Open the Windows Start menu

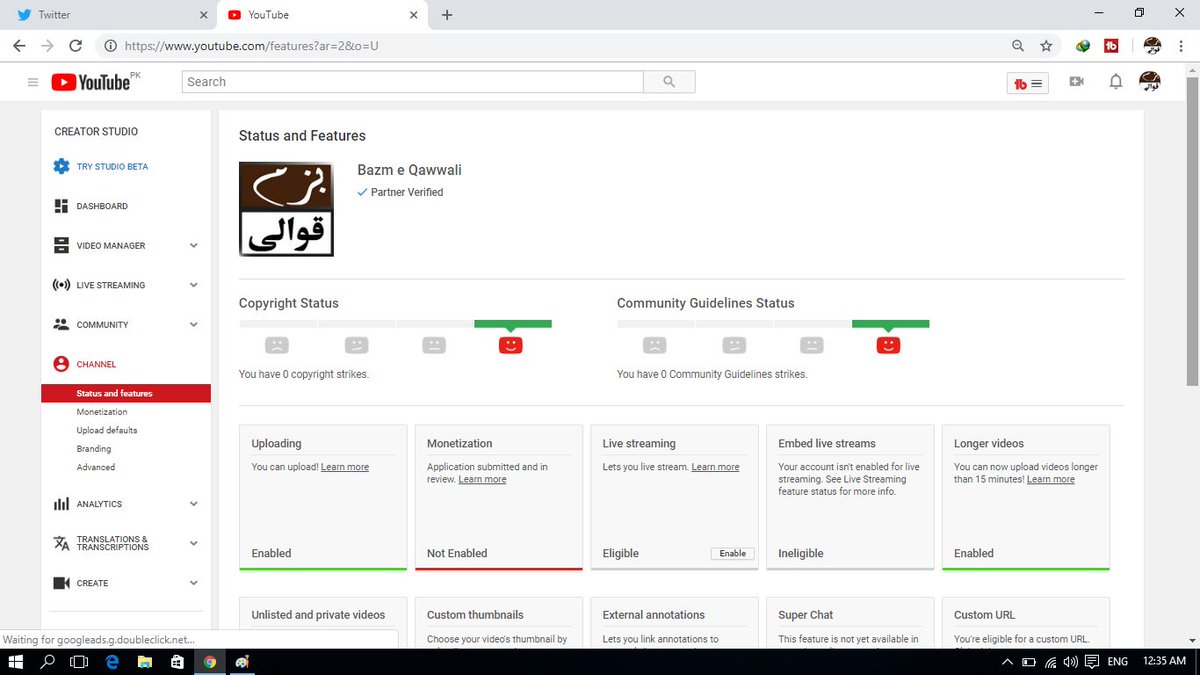pyautogui.click(x=16, y=662)
